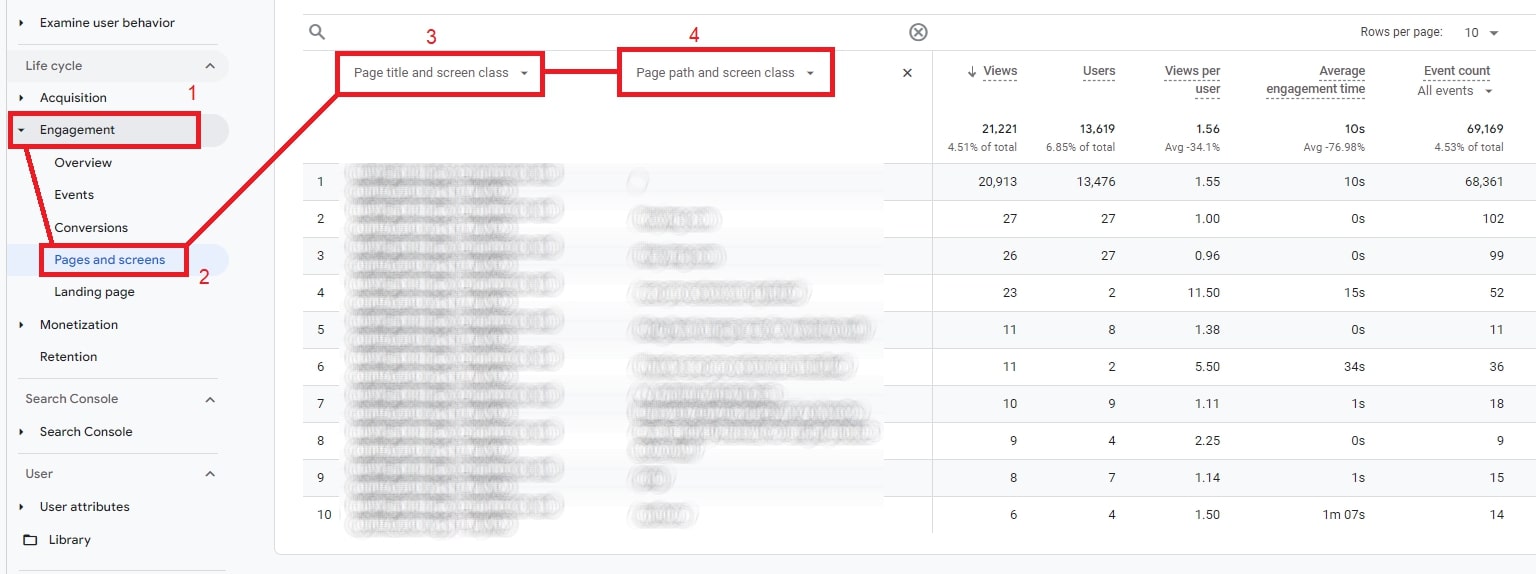Click views per user 0.96 in row 3

(x=1207, y=256)
